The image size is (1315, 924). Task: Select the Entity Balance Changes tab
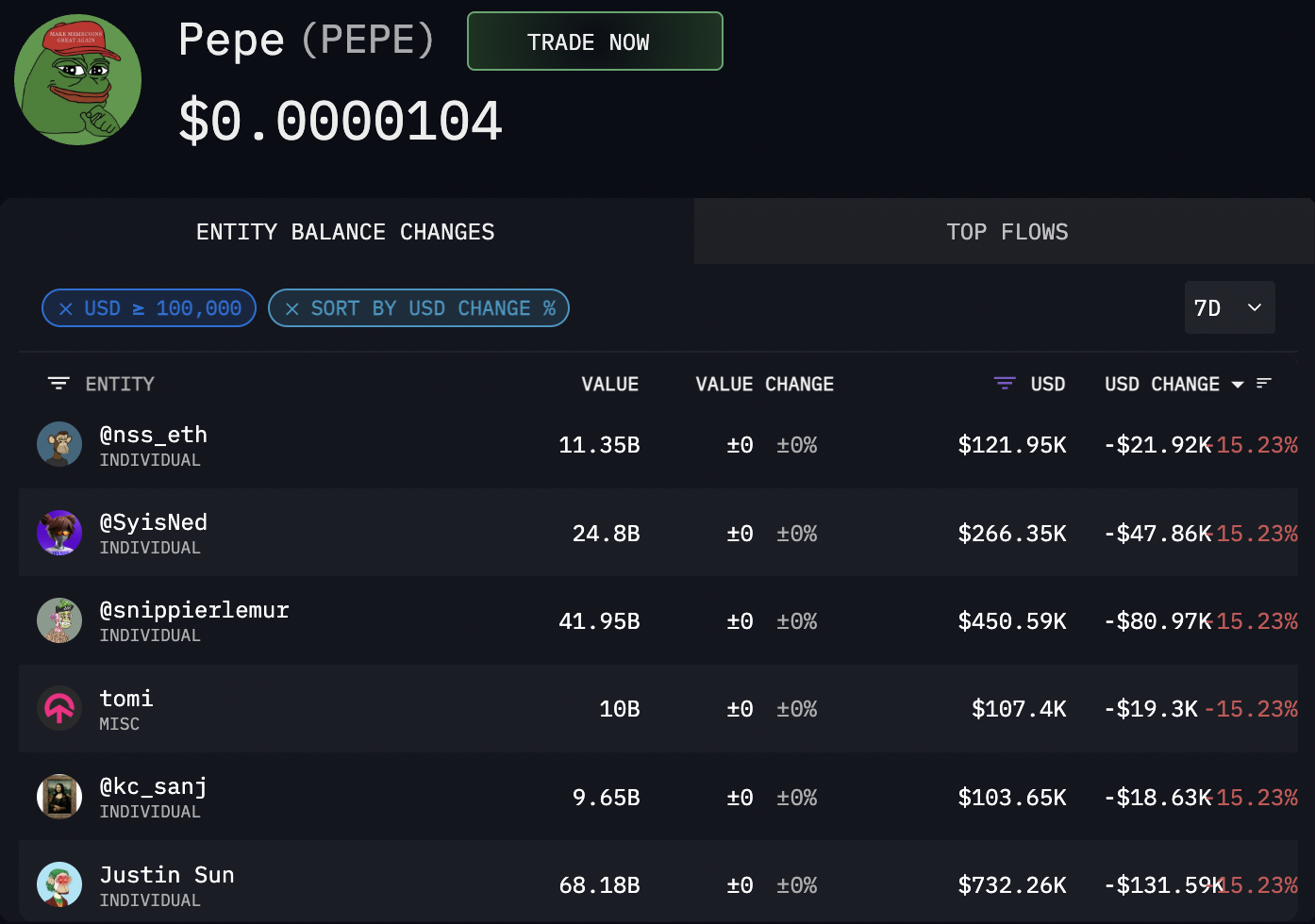pyautogui.click(x=345, y=232)
